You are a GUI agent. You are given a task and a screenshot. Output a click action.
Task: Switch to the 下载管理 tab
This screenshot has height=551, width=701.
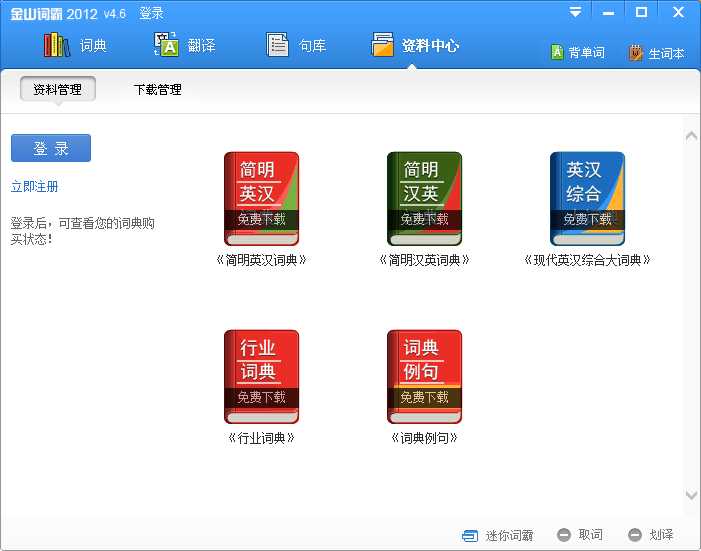157,89
